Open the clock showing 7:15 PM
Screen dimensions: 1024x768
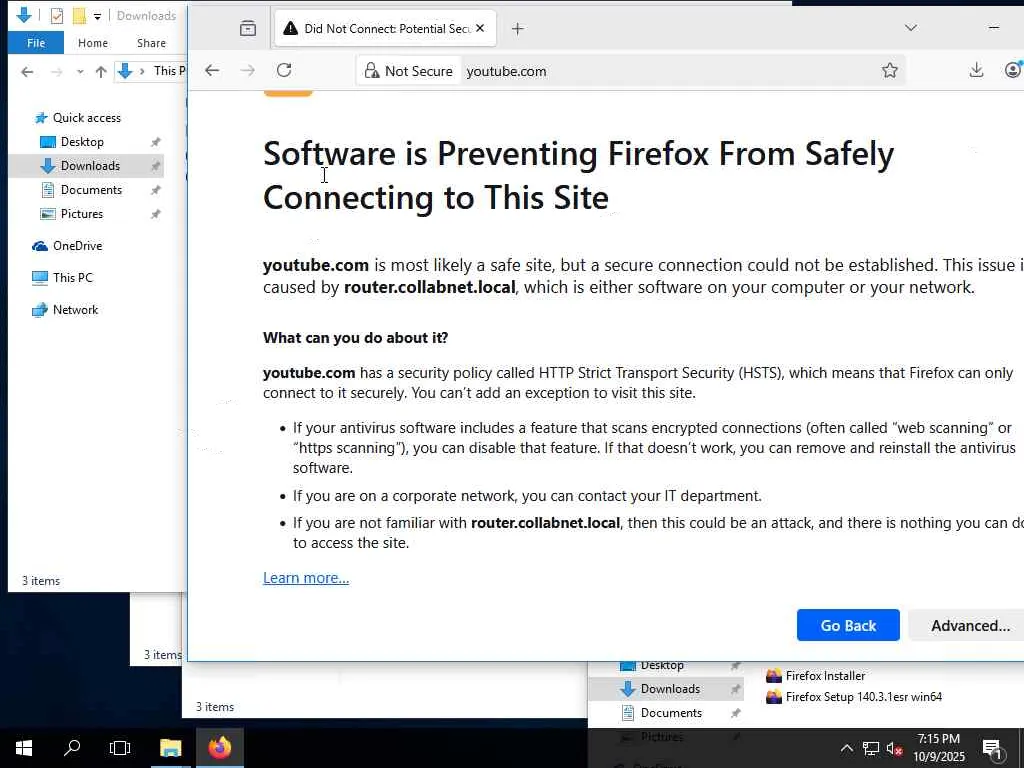[938, 748]
